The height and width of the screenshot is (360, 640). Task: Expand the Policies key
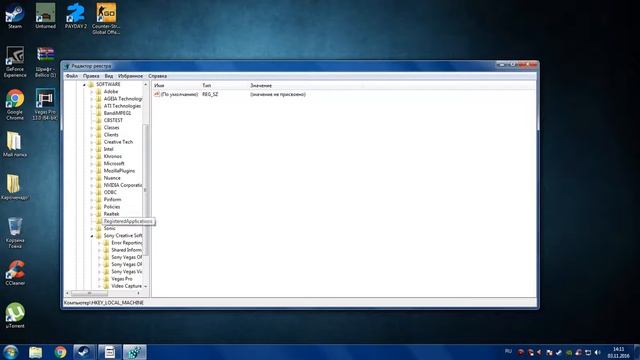coord(91,207)
